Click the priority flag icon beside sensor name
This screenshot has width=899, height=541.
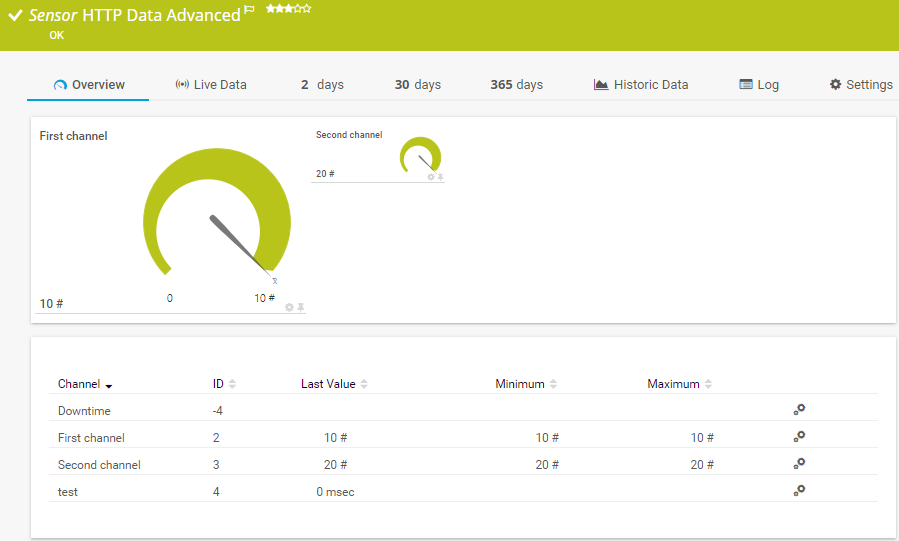point(250,10)
